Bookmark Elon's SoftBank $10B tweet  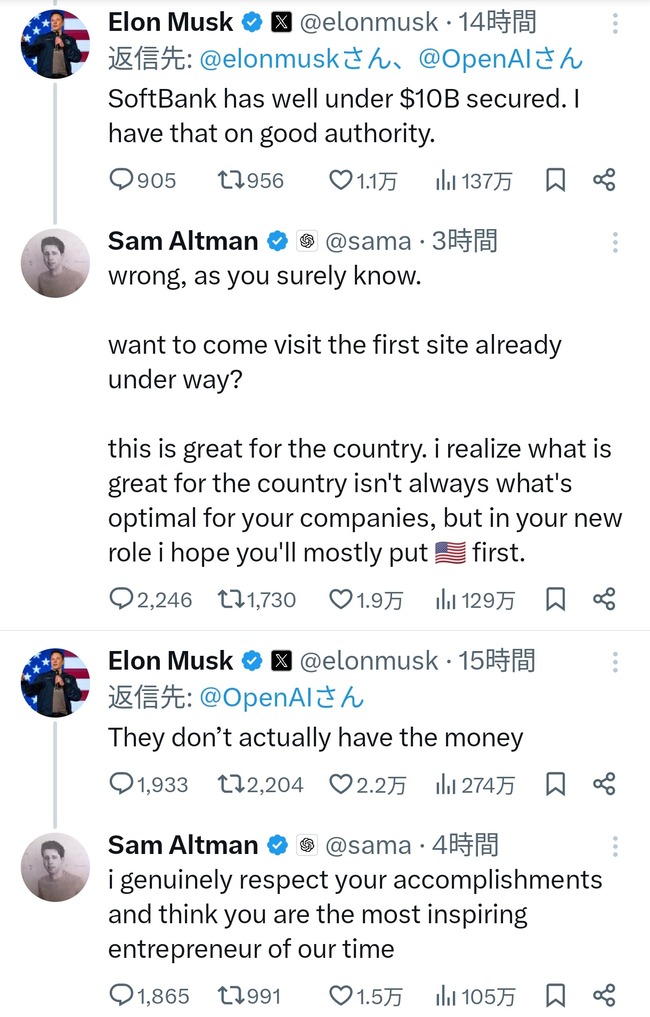(556, 180)
